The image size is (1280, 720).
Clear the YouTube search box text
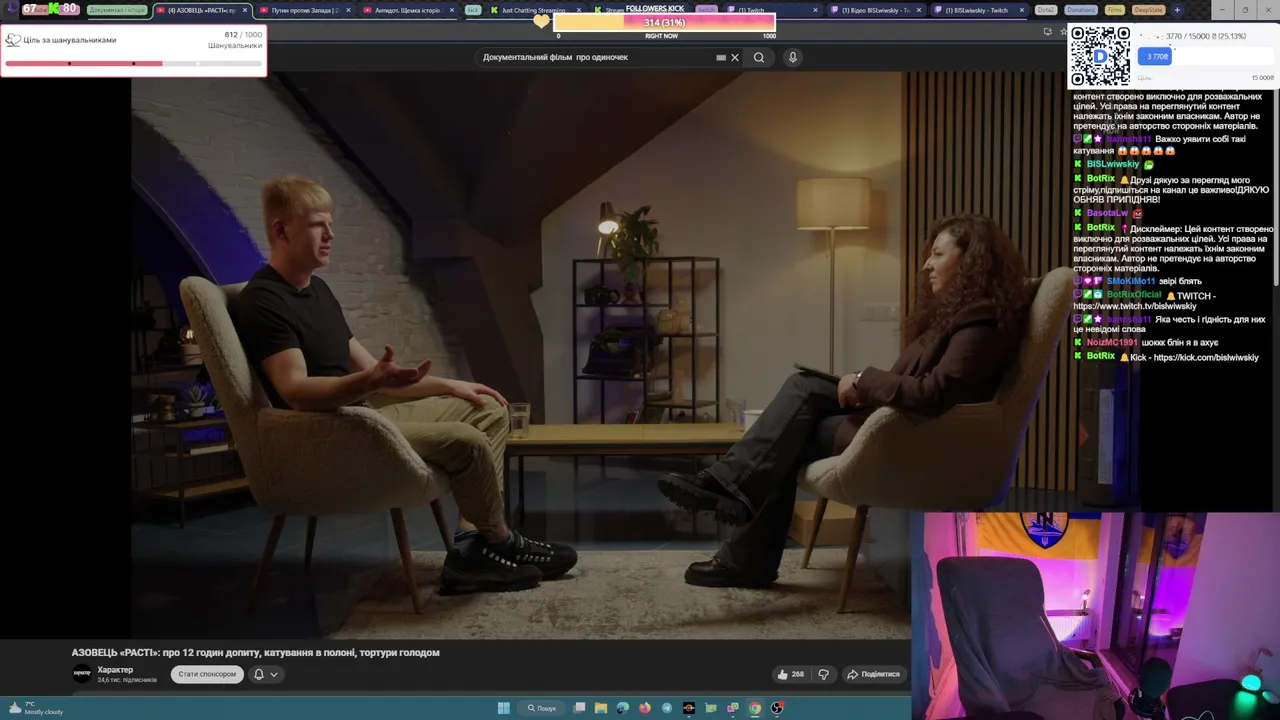[735, 57]
